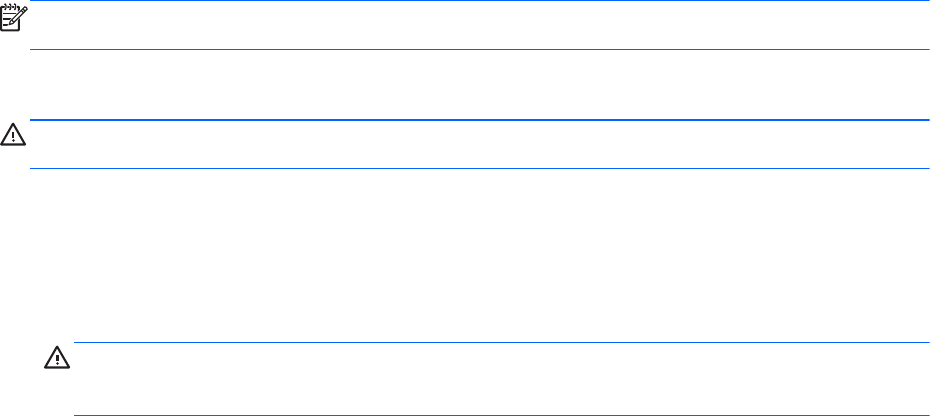Click the blue line below the indented caution box
This screenshot has width=930, height=416.
coord(500,415)
